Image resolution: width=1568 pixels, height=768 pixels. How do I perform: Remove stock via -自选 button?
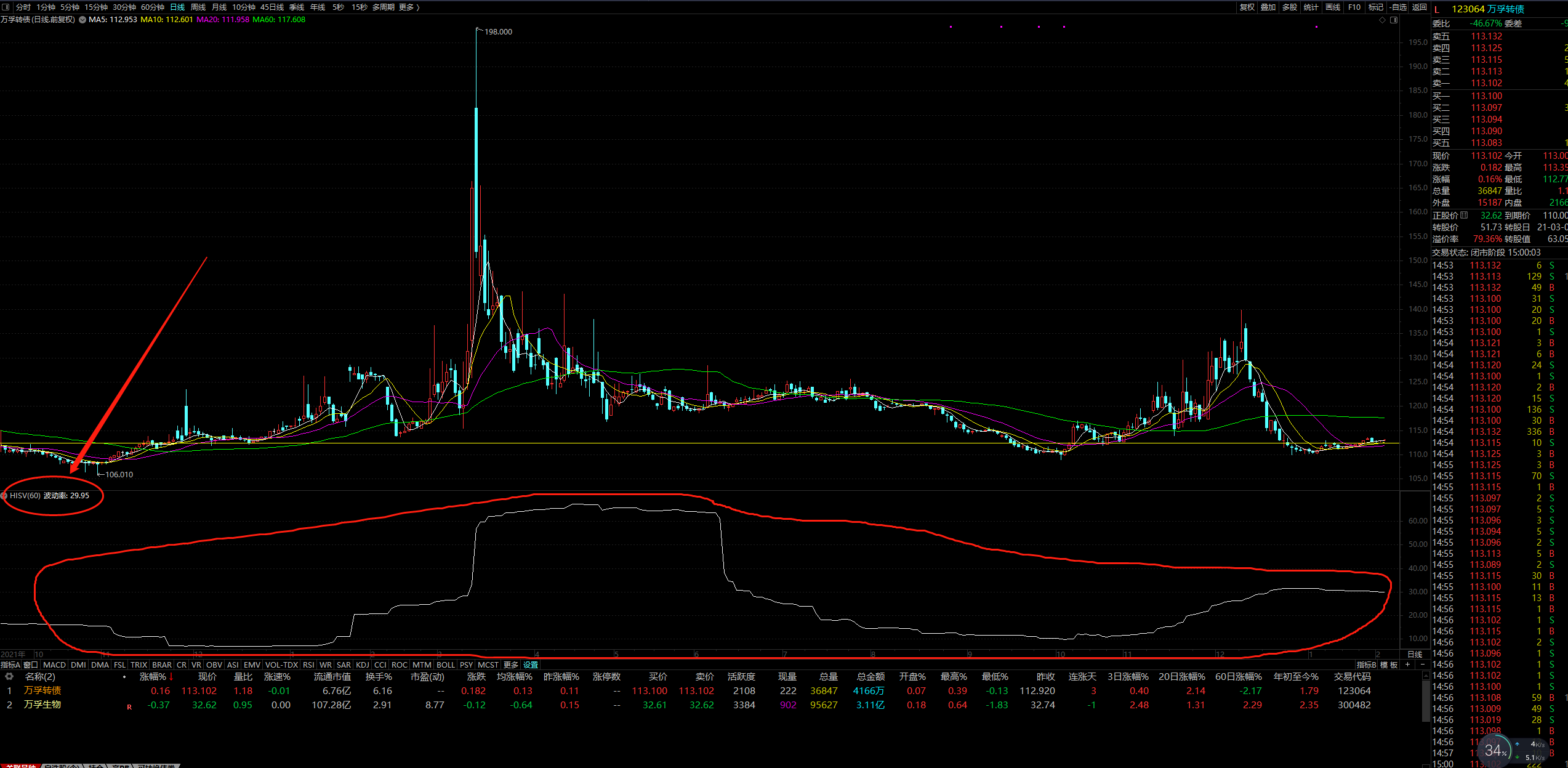point(1397,7)
